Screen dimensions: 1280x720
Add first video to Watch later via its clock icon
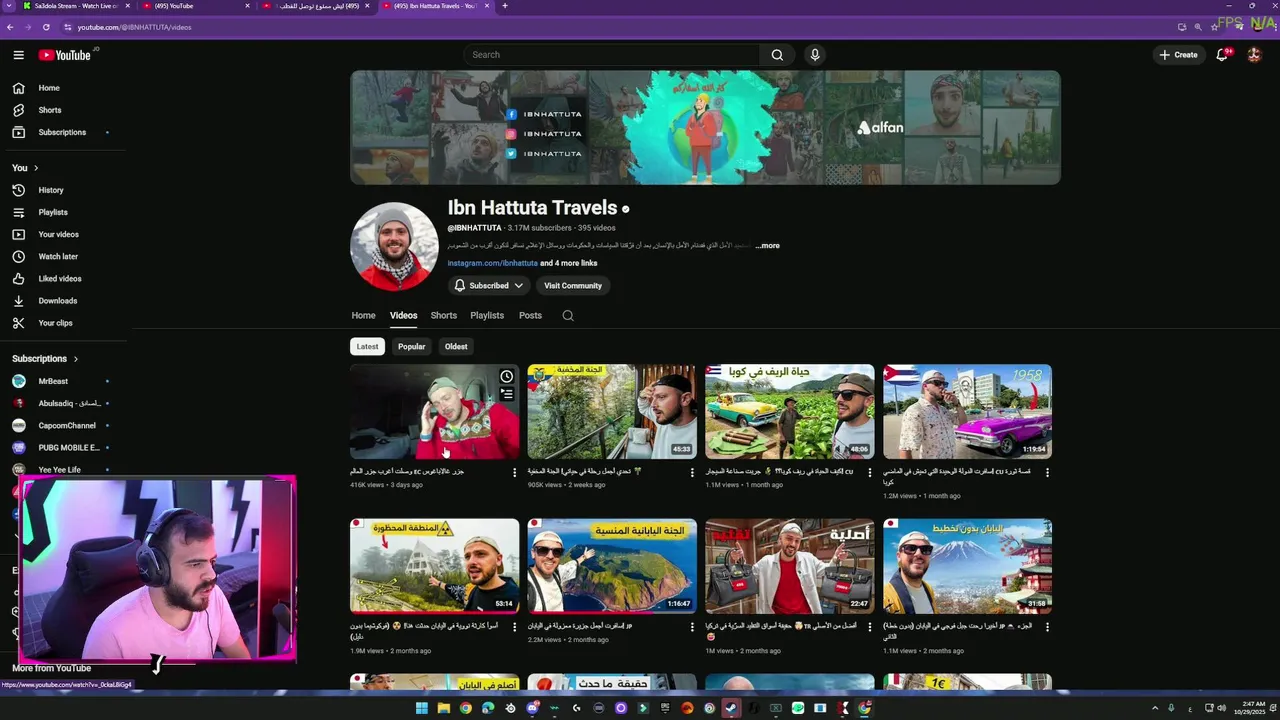pos(507,377)
